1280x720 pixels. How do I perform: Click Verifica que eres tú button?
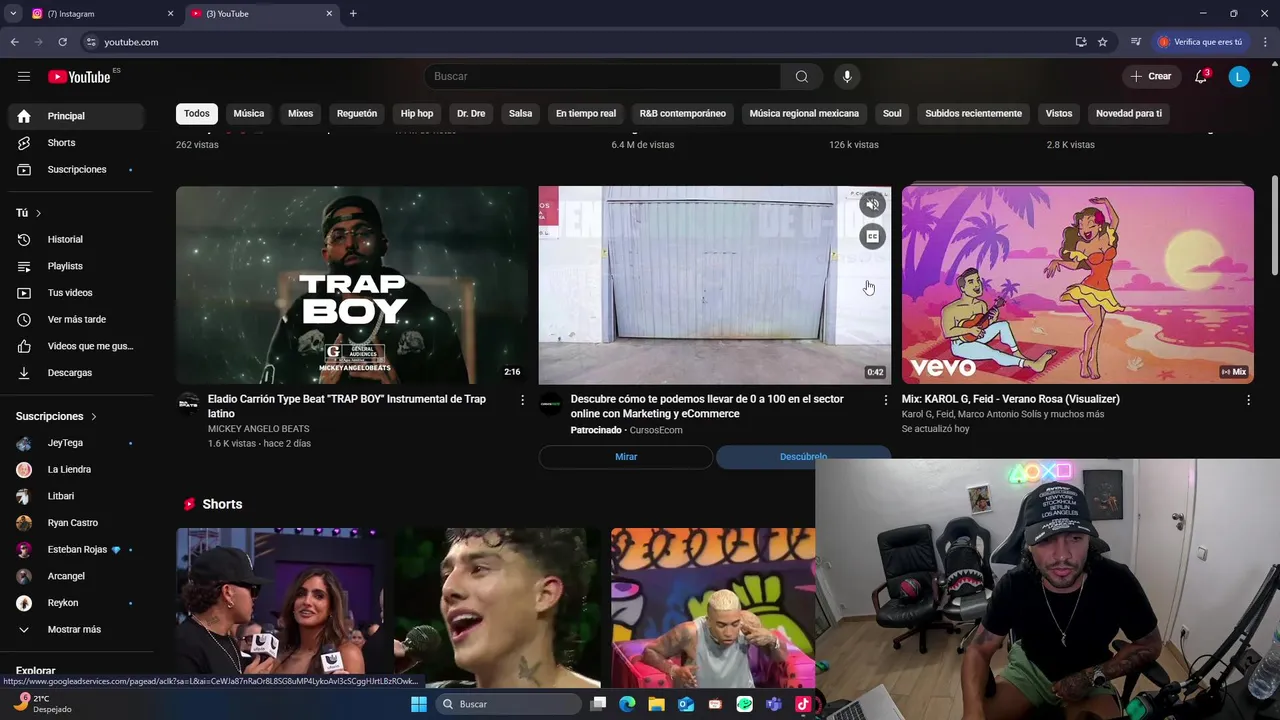[1200, 42]
